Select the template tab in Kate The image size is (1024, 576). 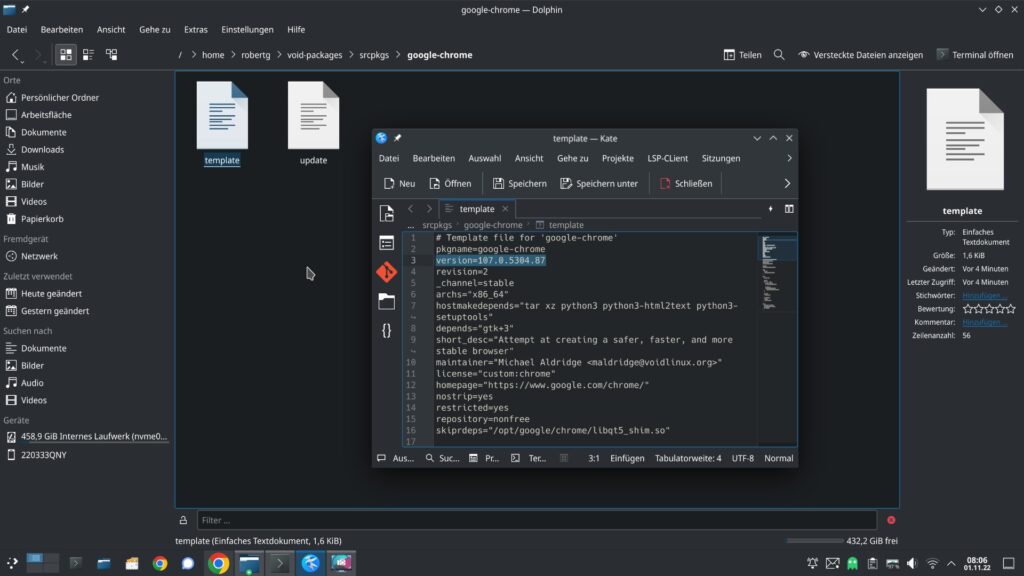click(477, 209)
